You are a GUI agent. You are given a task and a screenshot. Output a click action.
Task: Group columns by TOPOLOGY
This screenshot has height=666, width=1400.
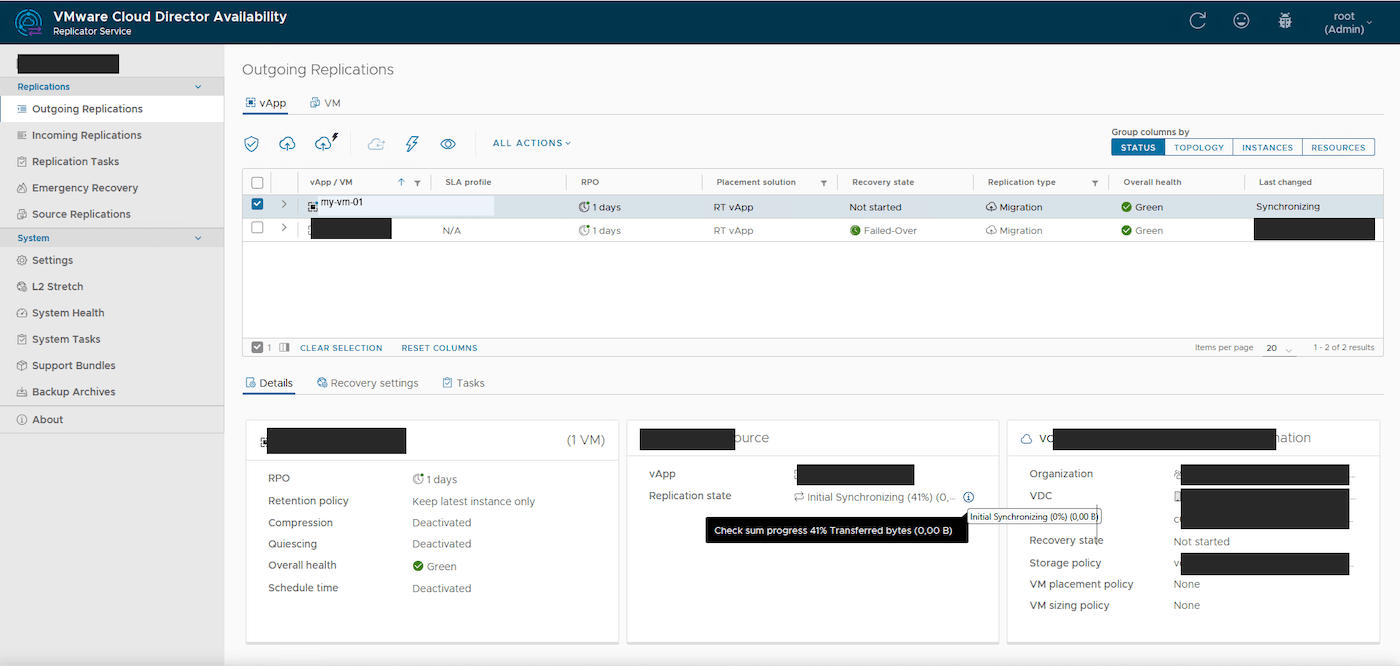click(x=1199, y=147)
